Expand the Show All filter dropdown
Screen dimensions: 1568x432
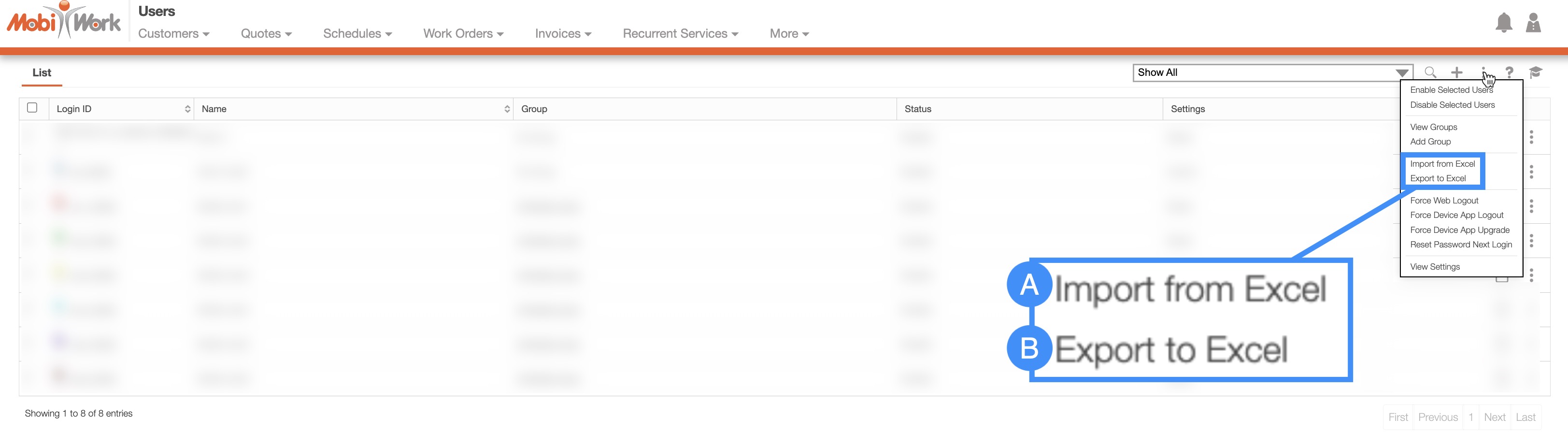click(1272, 72)
